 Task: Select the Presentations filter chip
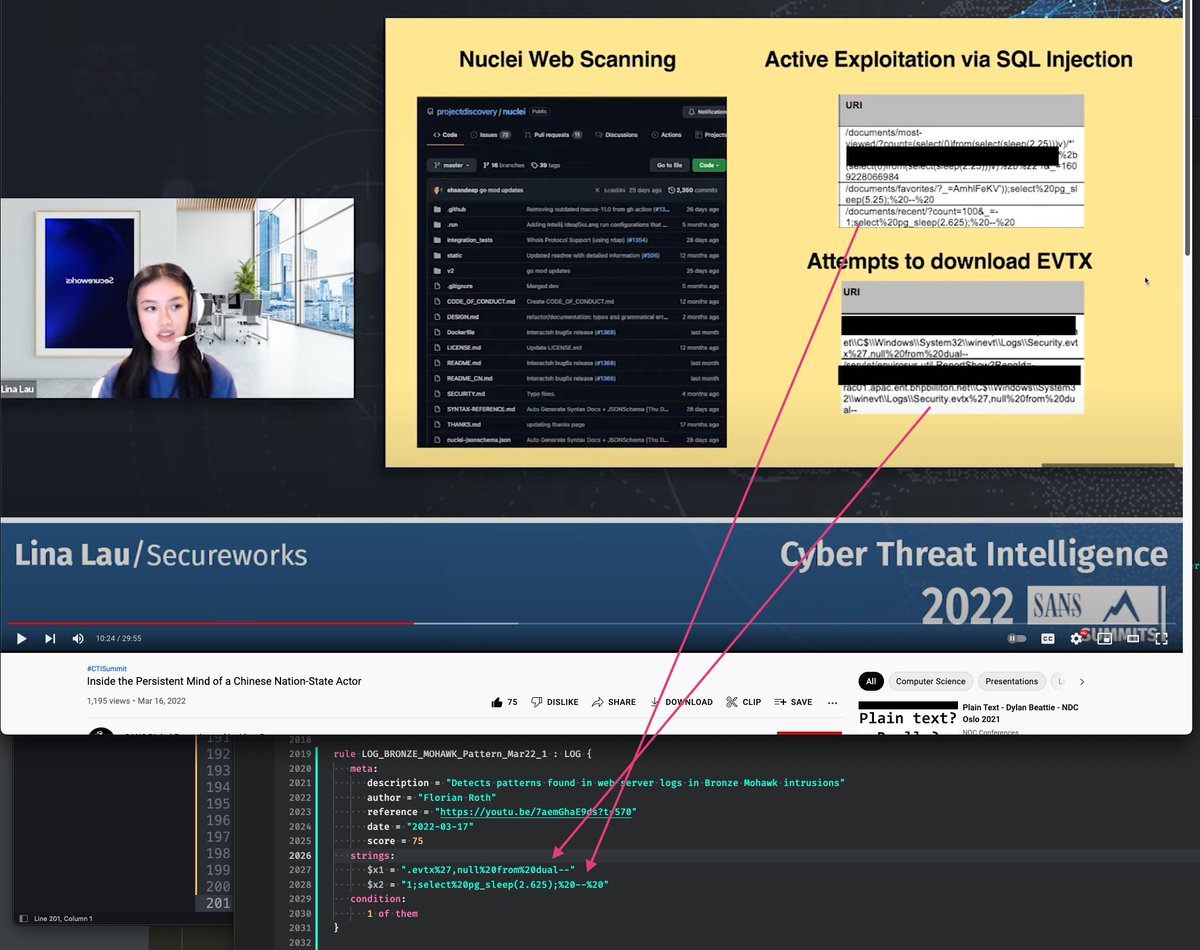(1011, 681)
